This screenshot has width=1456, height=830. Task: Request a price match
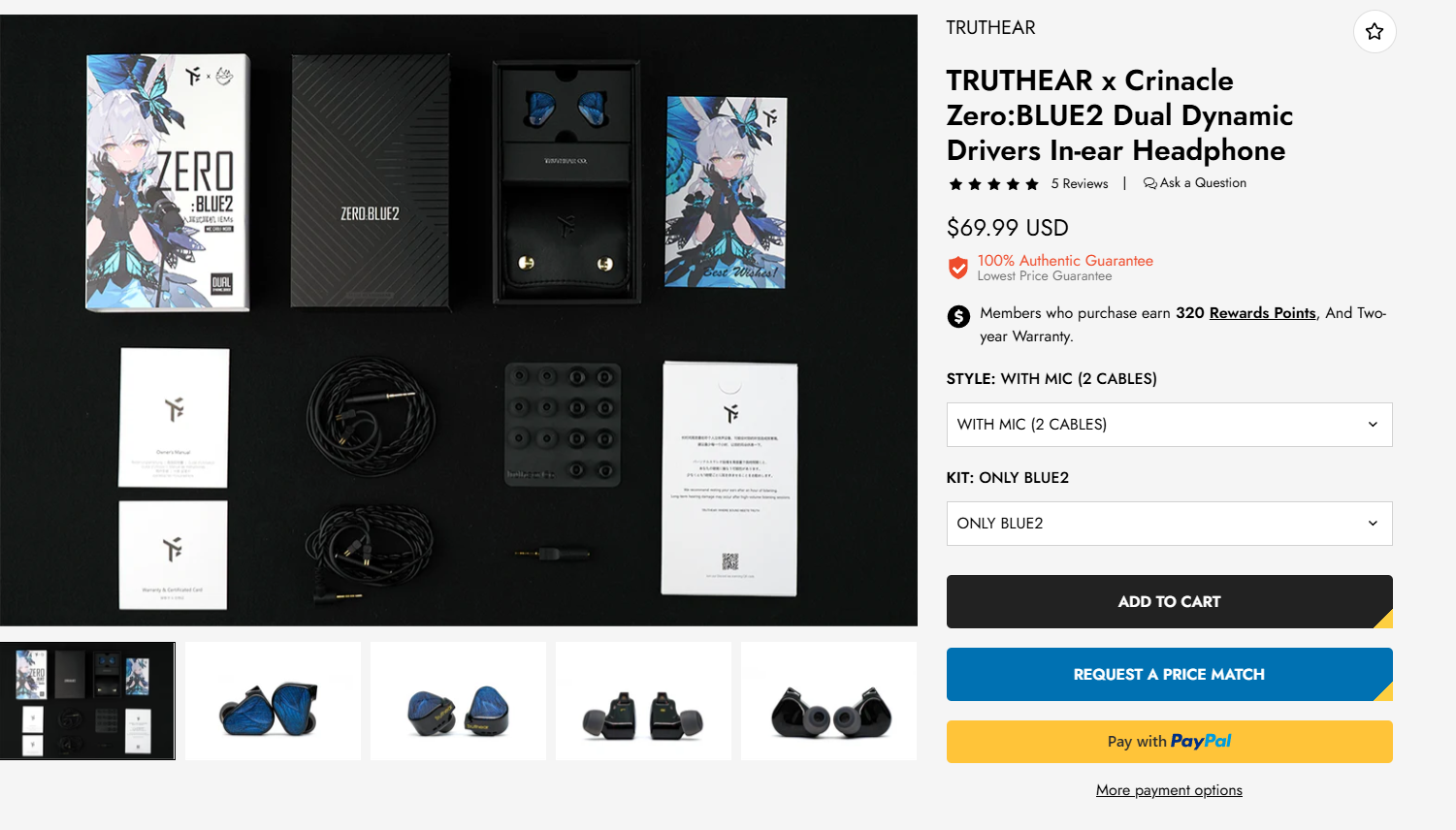tap(1169, 675)
